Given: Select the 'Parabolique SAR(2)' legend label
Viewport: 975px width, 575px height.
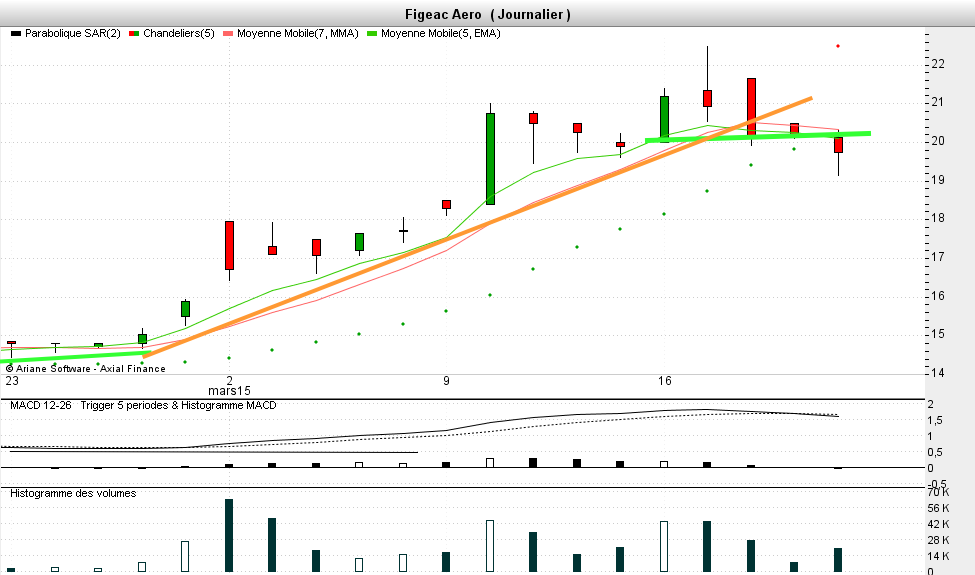Looking at the screenshot, I should tap(73, 34).
